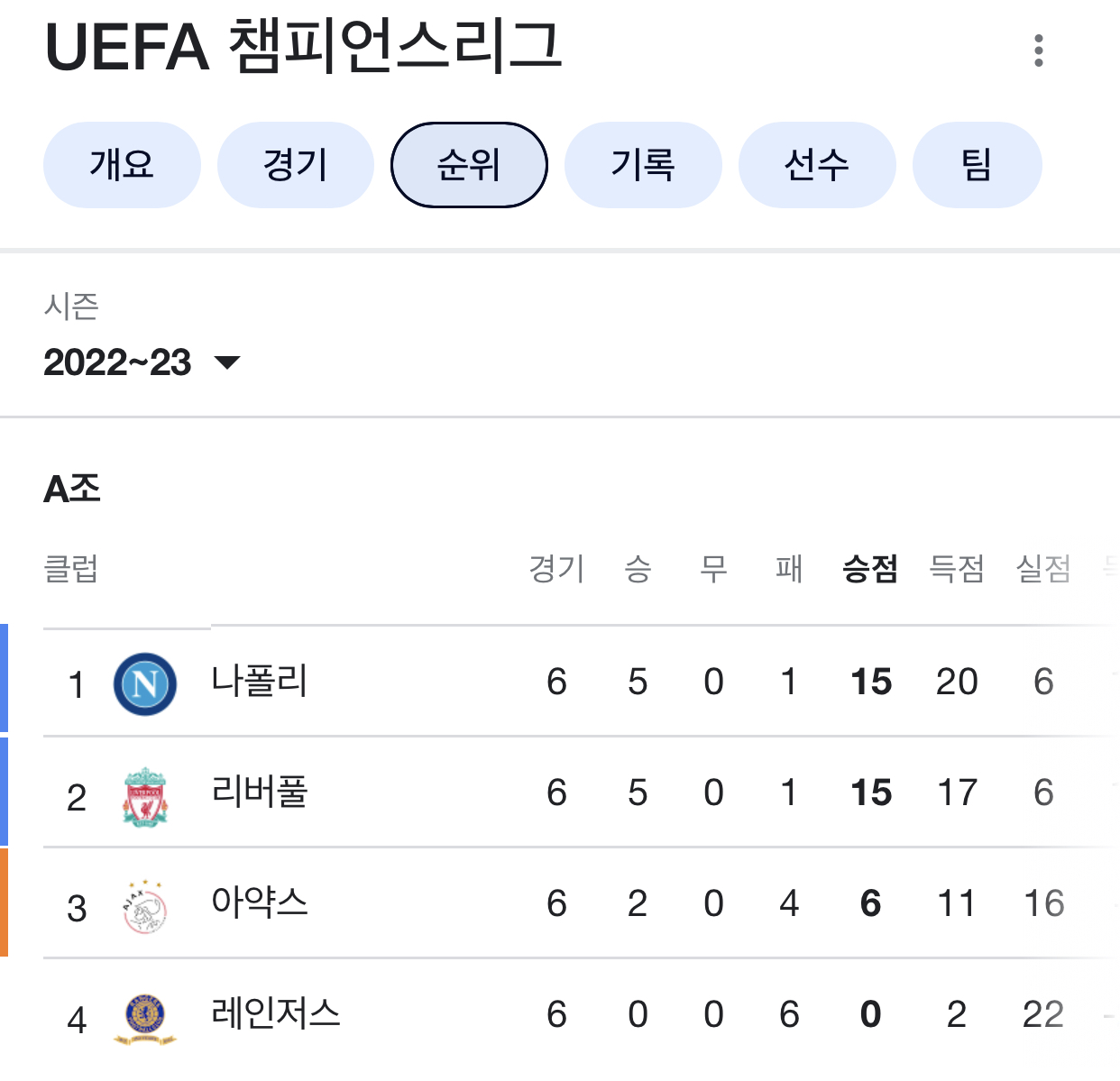The width and height of the screenshot is (1120, 1081).
Task: Click the Rangers club crest icon
Action: [144, 1013]
